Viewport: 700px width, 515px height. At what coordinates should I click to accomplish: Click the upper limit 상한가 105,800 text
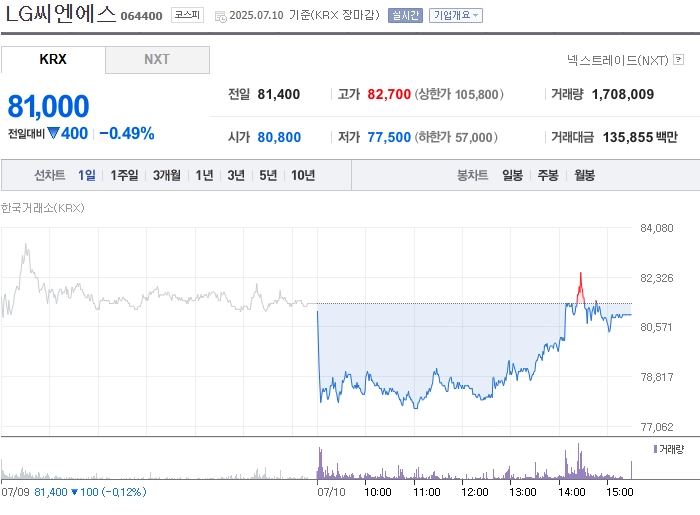point(459,94)
